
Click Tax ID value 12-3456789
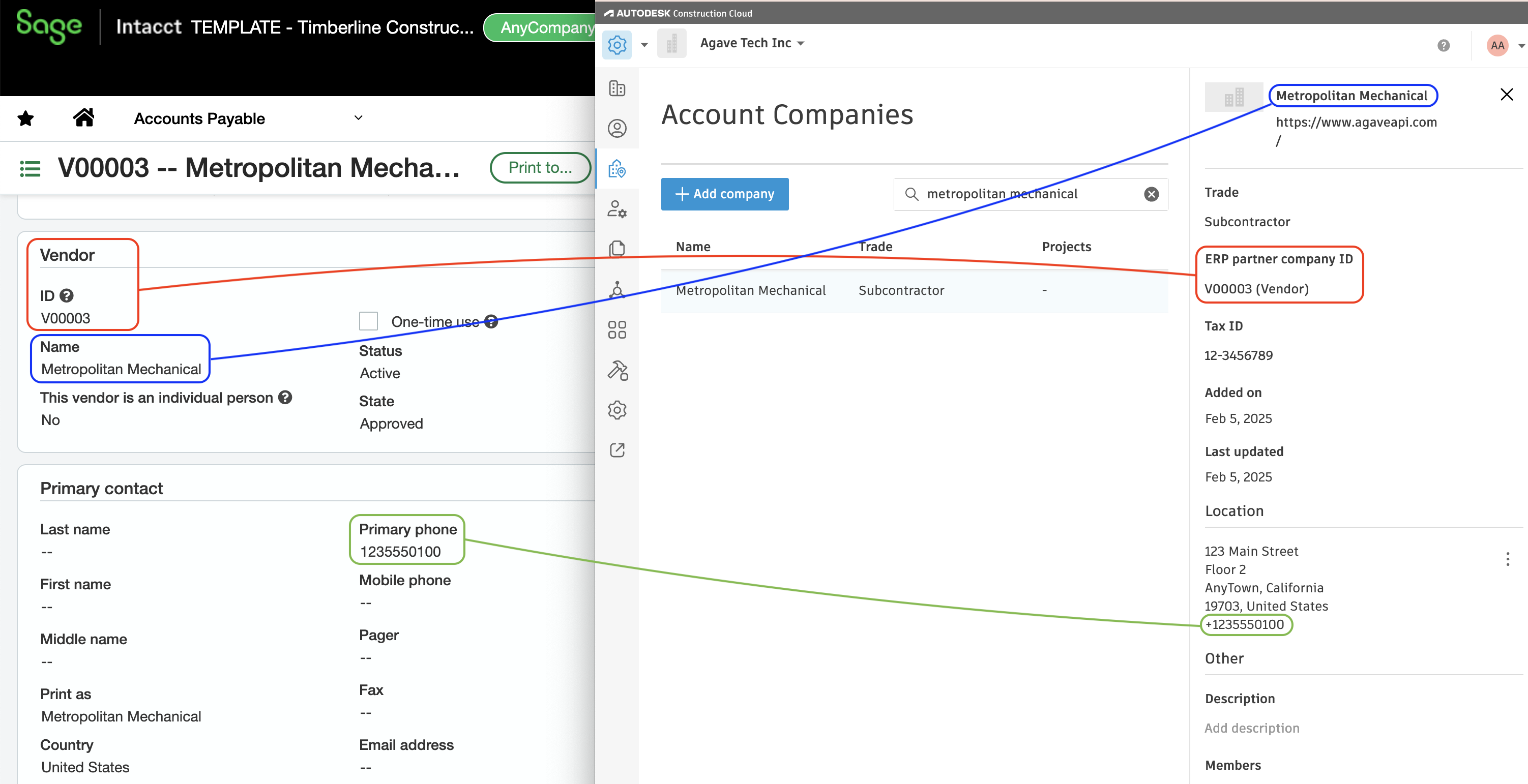(x=1238, y=355)
